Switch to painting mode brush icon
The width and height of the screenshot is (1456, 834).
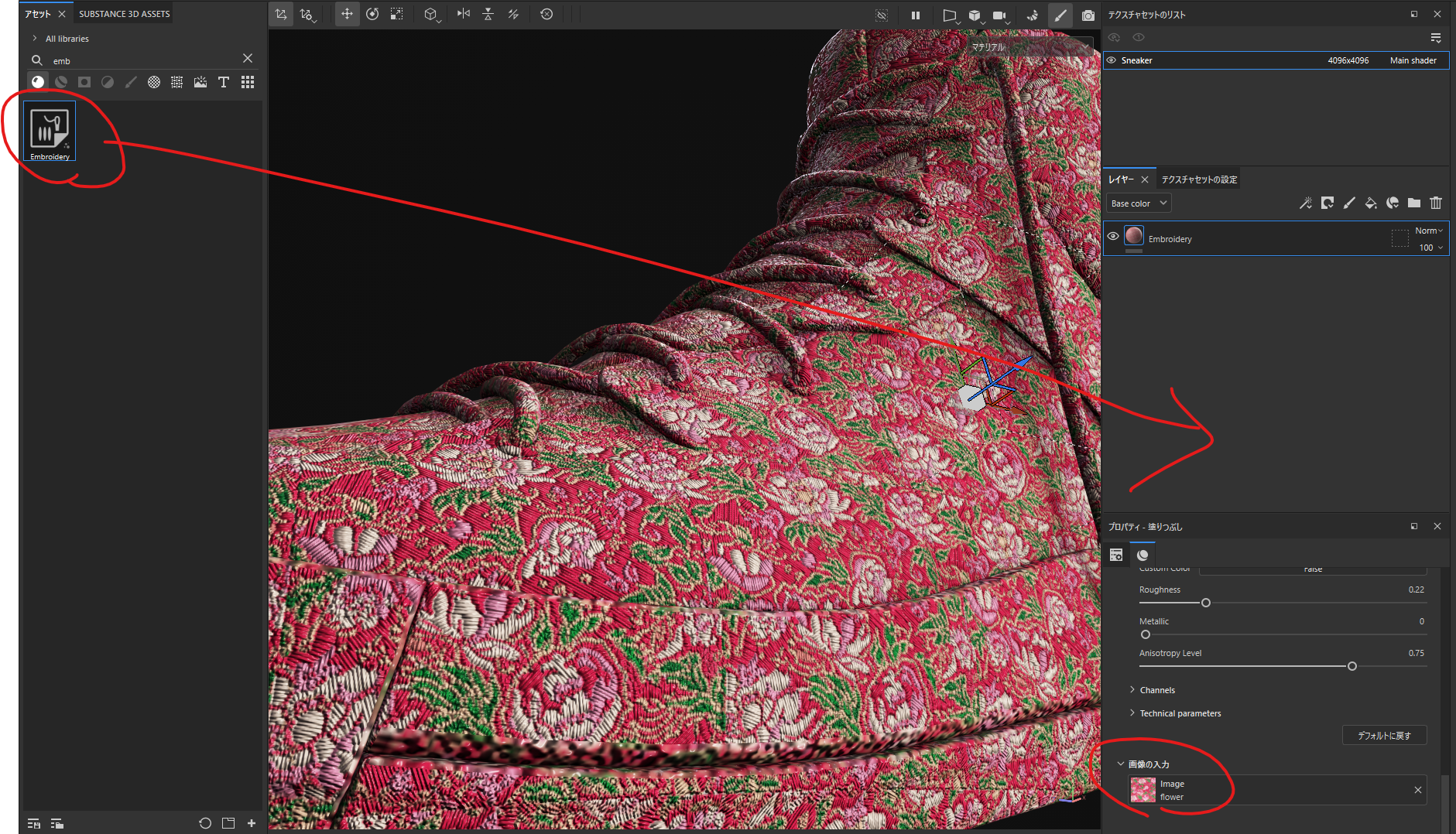1060,15
